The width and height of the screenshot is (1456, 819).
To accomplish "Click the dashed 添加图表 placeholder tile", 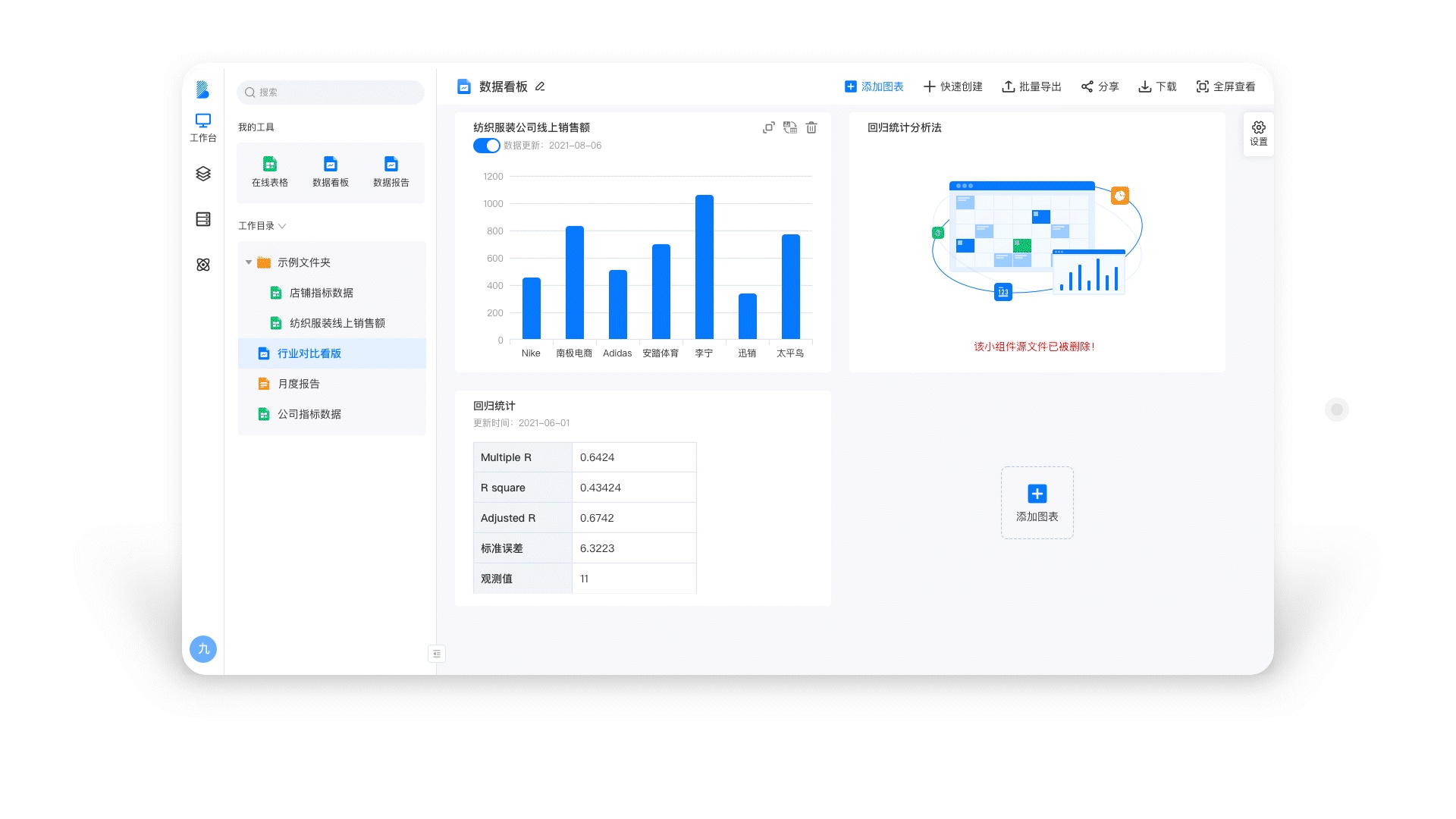I will coord(1037,503).
